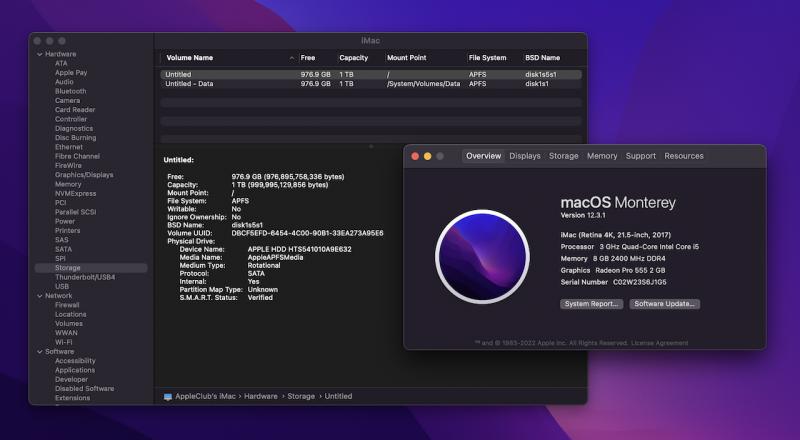Select Apple Pay in the sidebar
This screenshot has width=800, height=440.
click(71, 72)
